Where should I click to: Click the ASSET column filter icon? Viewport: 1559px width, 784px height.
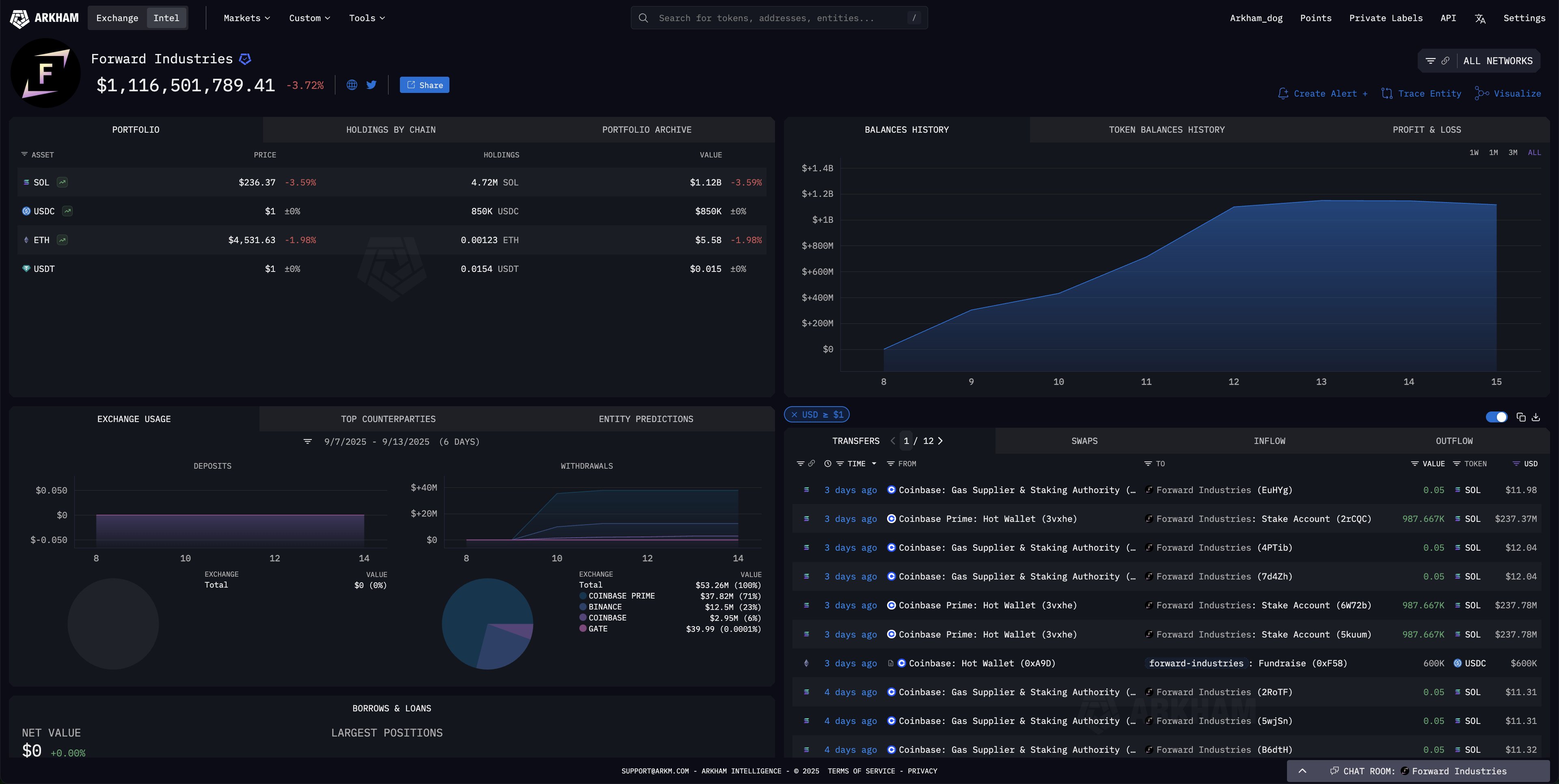24,154
